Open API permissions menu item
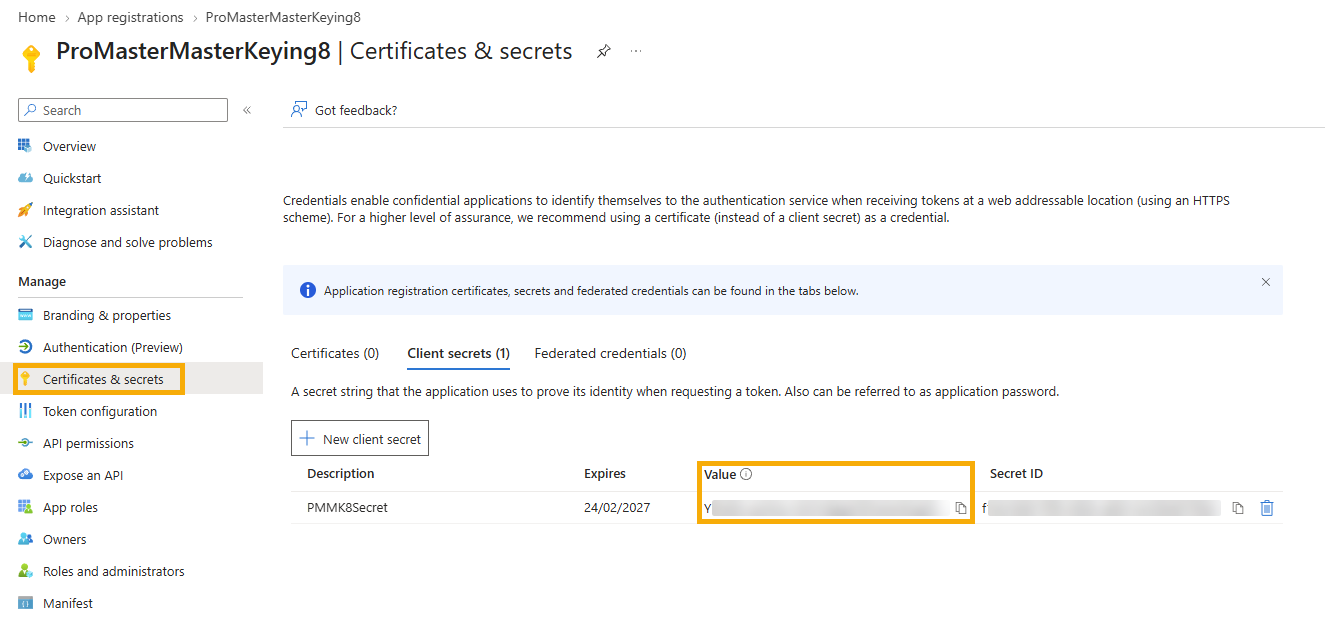1325x622 pixels. (88, 443)
